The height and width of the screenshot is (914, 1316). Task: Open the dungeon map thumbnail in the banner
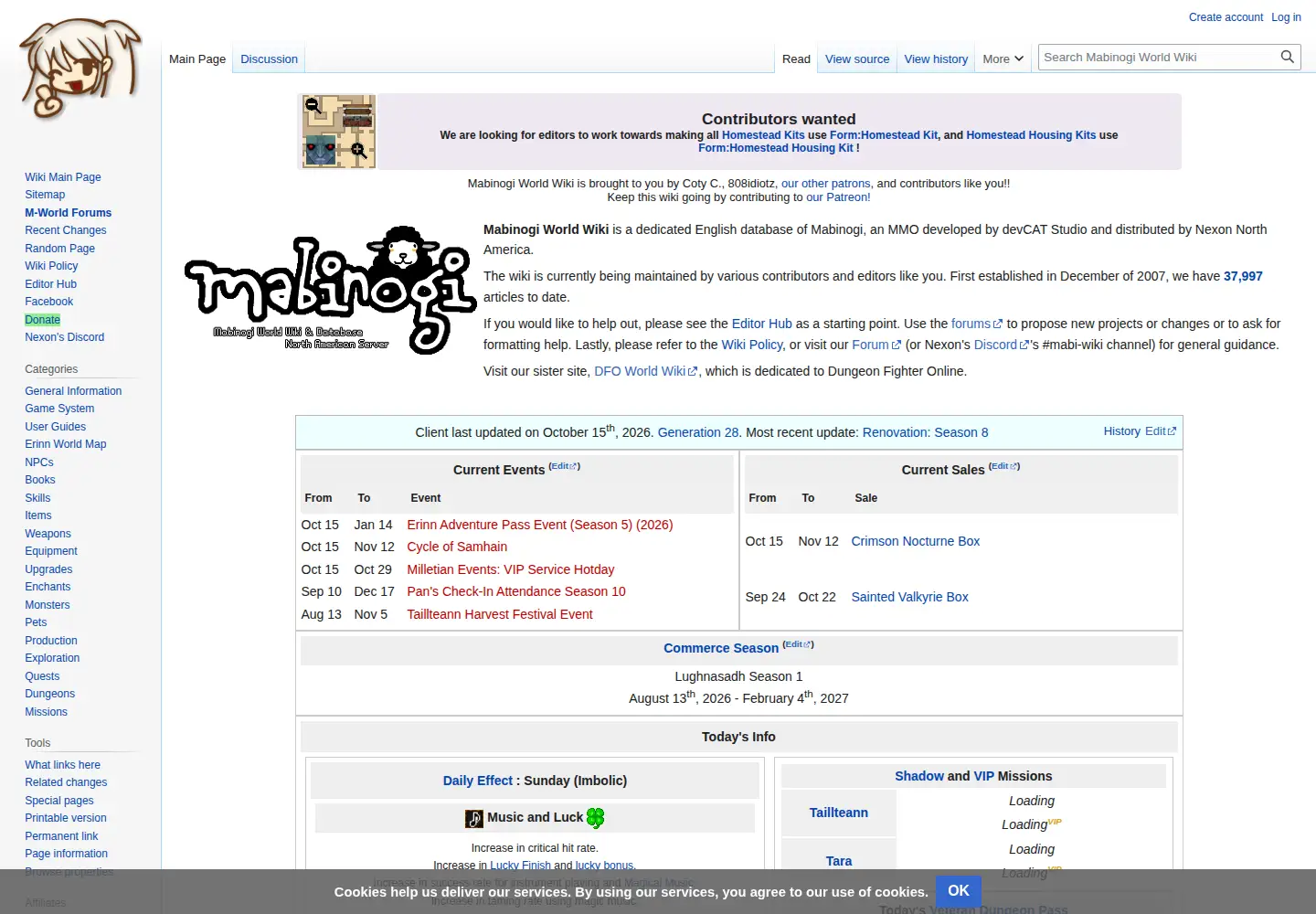point(338,132)
